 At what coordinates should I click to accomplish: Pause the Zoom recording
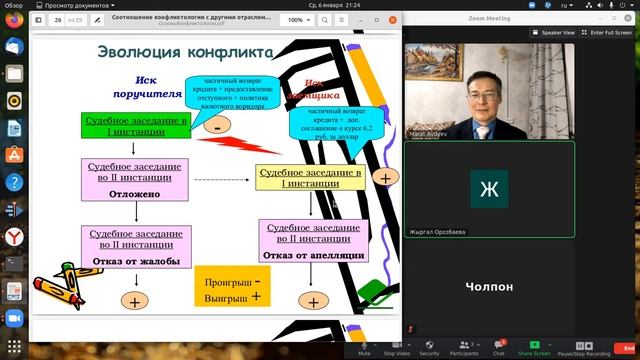coord(580,346)
